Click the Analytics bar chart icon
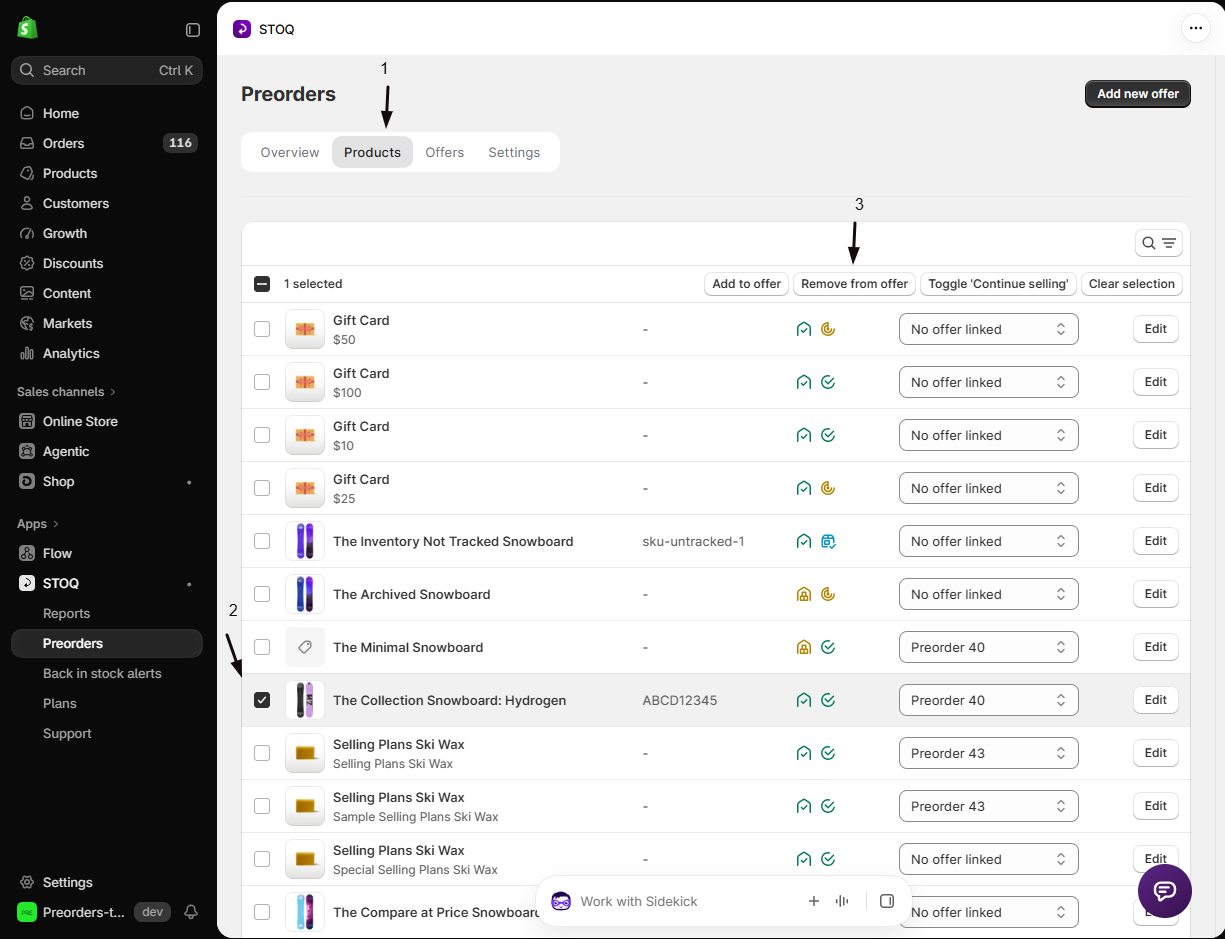The height and width of the screenshot is (939, 1225). 27,353
